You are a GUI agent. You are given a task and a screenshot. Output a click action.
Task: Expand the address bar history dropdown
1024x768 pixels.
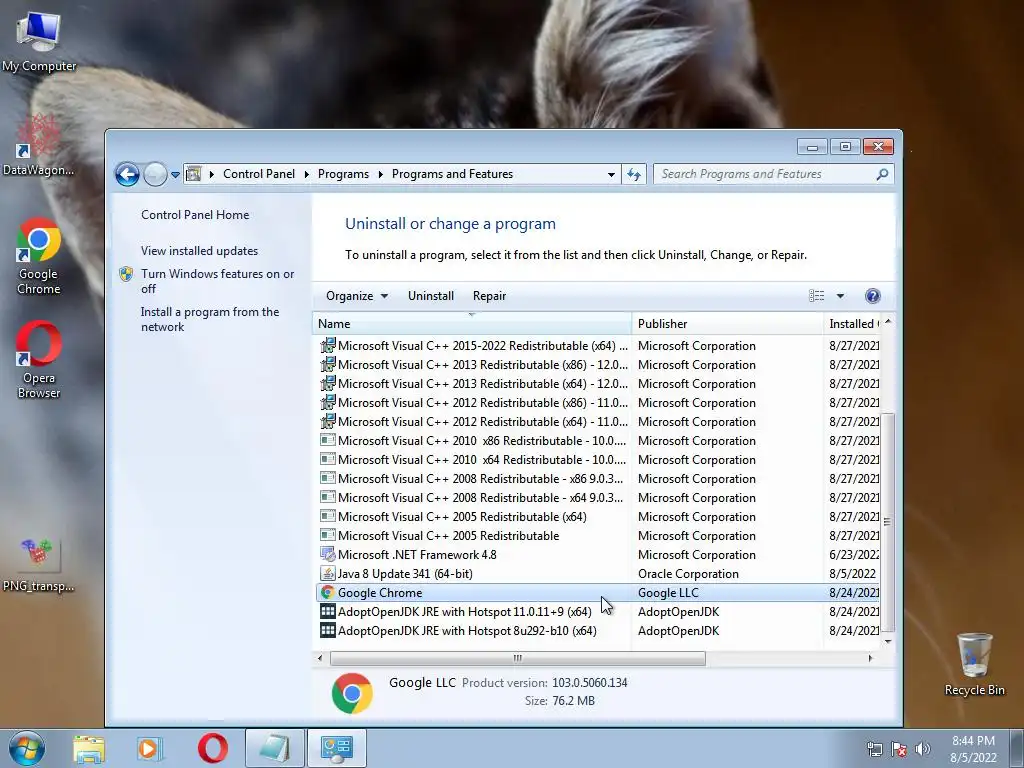(x=611, y=174)
